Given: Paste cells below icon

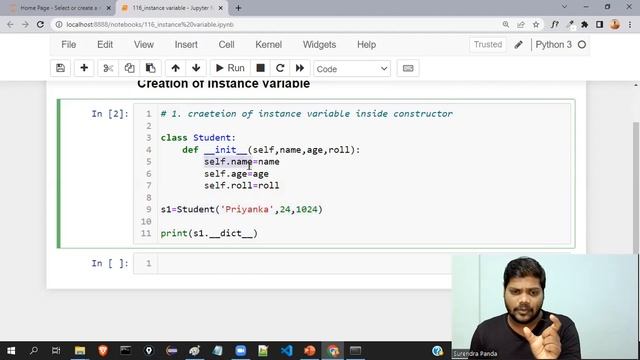Looking at the screenshot, I should click(x=151, y=68).
